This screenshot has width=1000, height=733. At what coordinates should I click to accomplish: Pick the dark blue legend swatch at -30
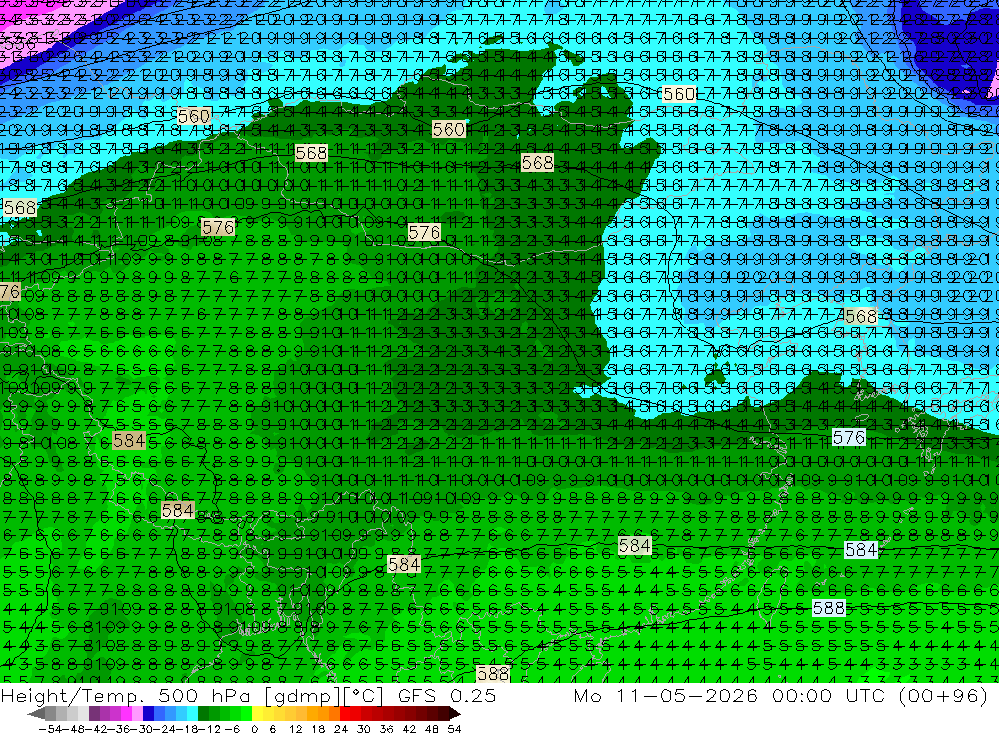(148, 714)
